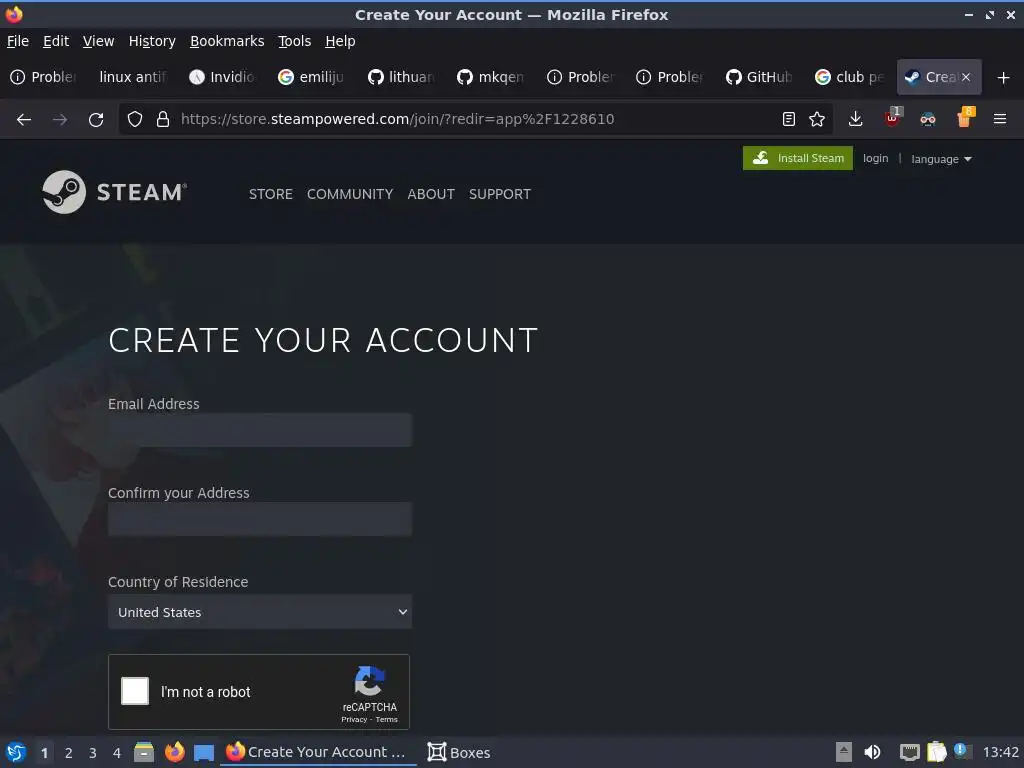This screenshot has height=768, width=1024.
Task: Open the Edit menu
Action: coord(56,41)
